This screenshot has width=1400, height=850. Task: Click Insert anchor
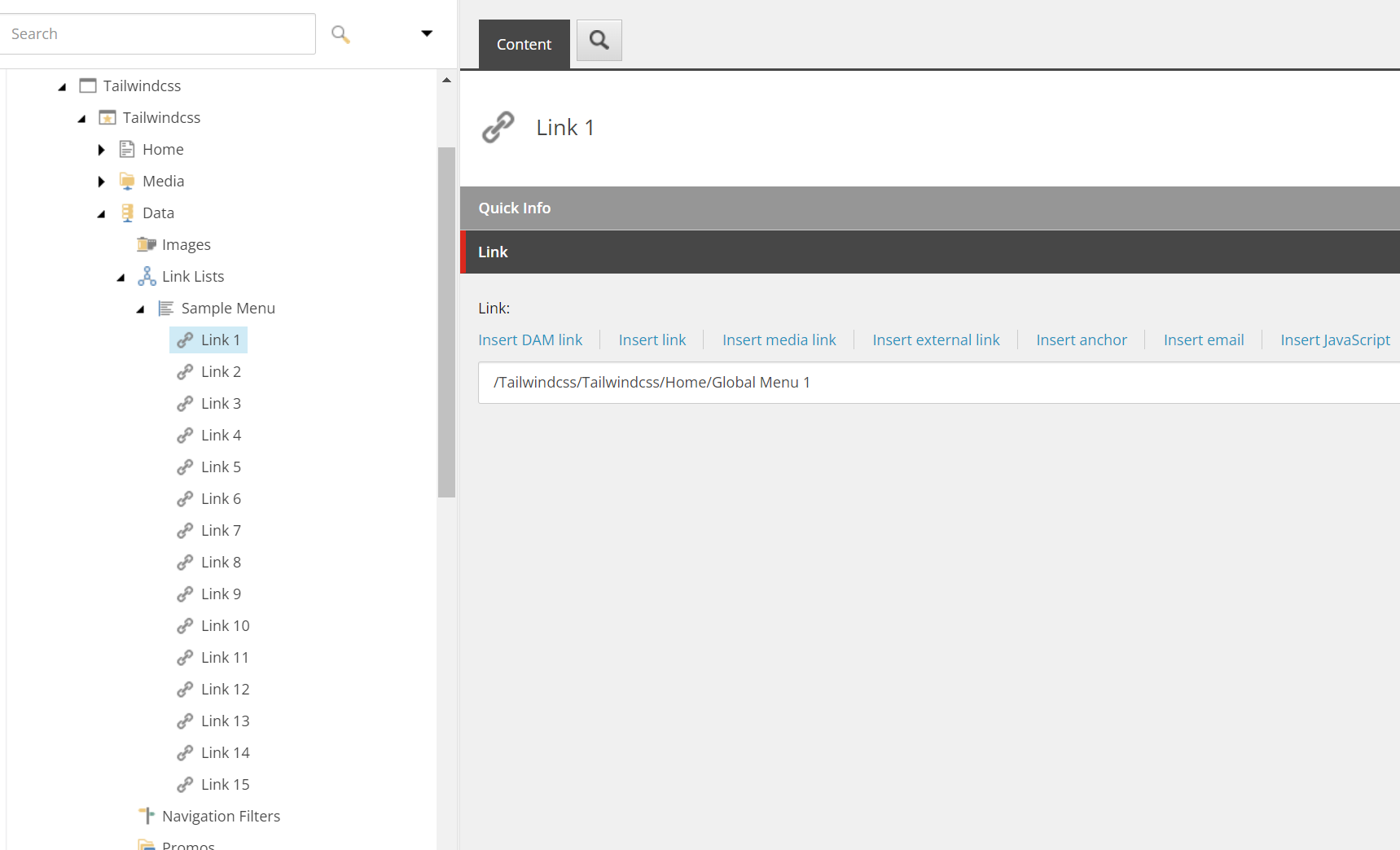click(x=1082, y=340)
